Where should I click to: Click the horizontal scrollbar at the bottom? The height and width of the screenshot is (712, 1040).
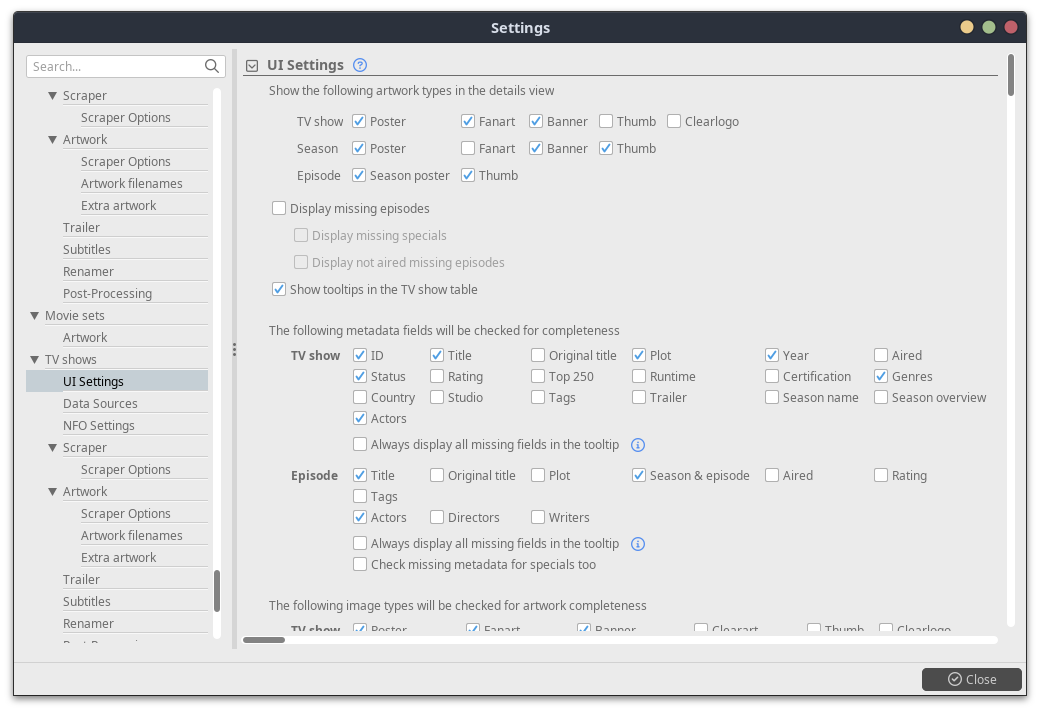tap(264, 640)
